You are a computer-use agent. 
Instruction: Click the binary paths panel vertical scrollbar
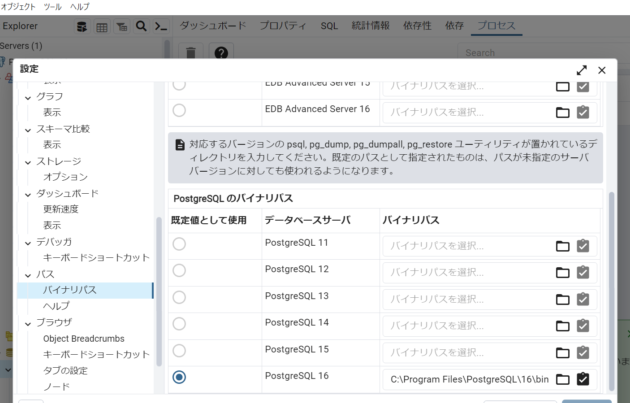612,291
